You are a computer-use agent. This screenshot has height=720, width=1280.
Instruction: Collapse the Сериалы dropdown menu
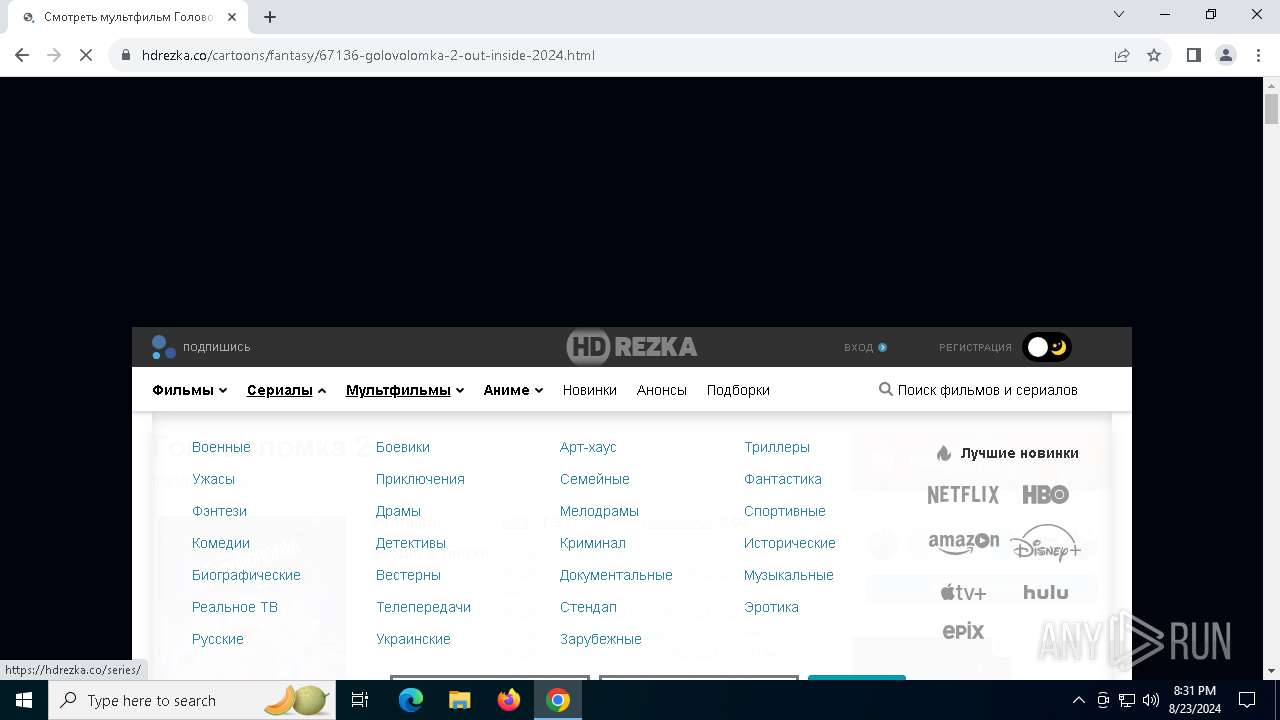(x=286, y=390)
